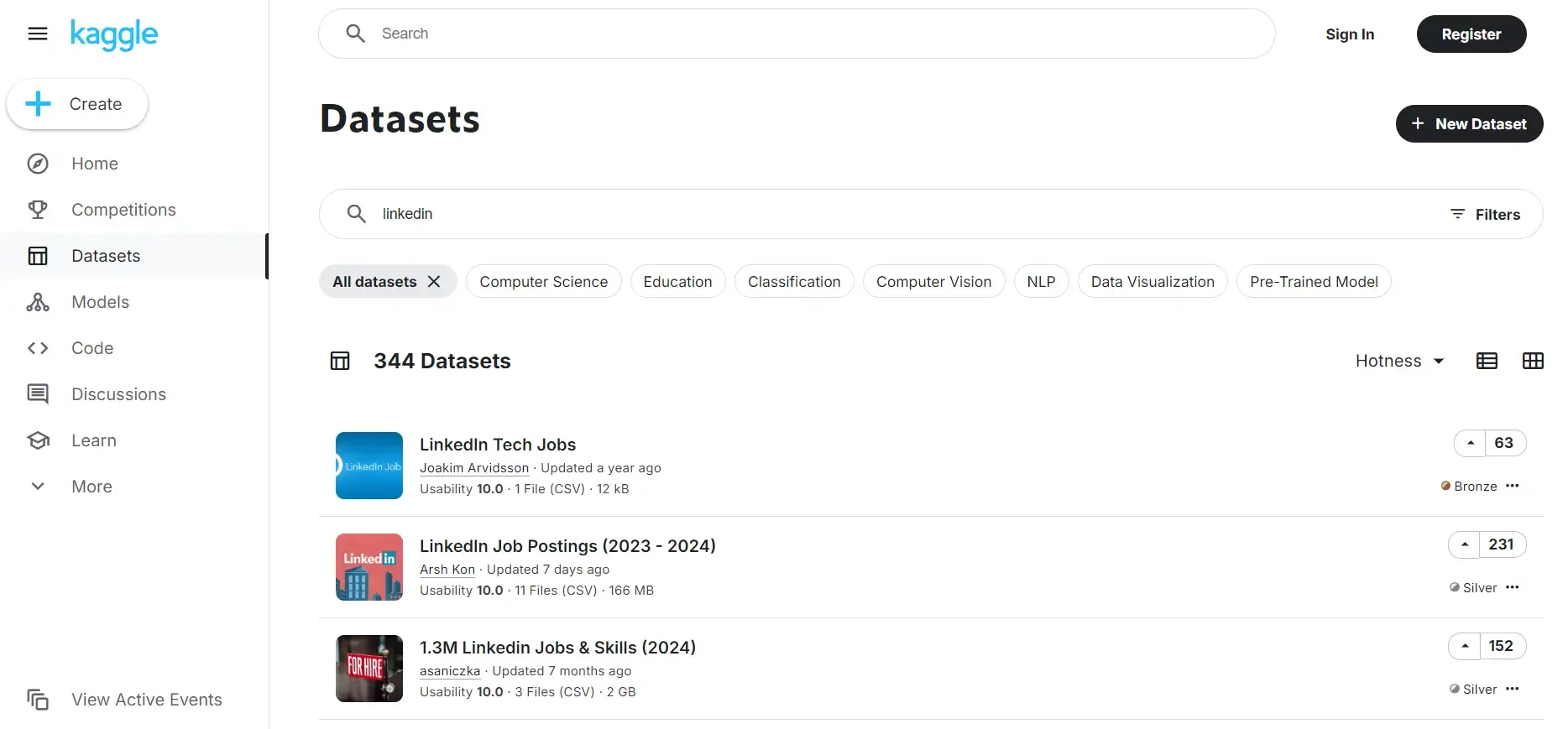Viewport: 1568px width, 729px height.
Task: Upvote the 1.3M Linkedin Jobs dataset
Action: click(x=1464, y=646)
